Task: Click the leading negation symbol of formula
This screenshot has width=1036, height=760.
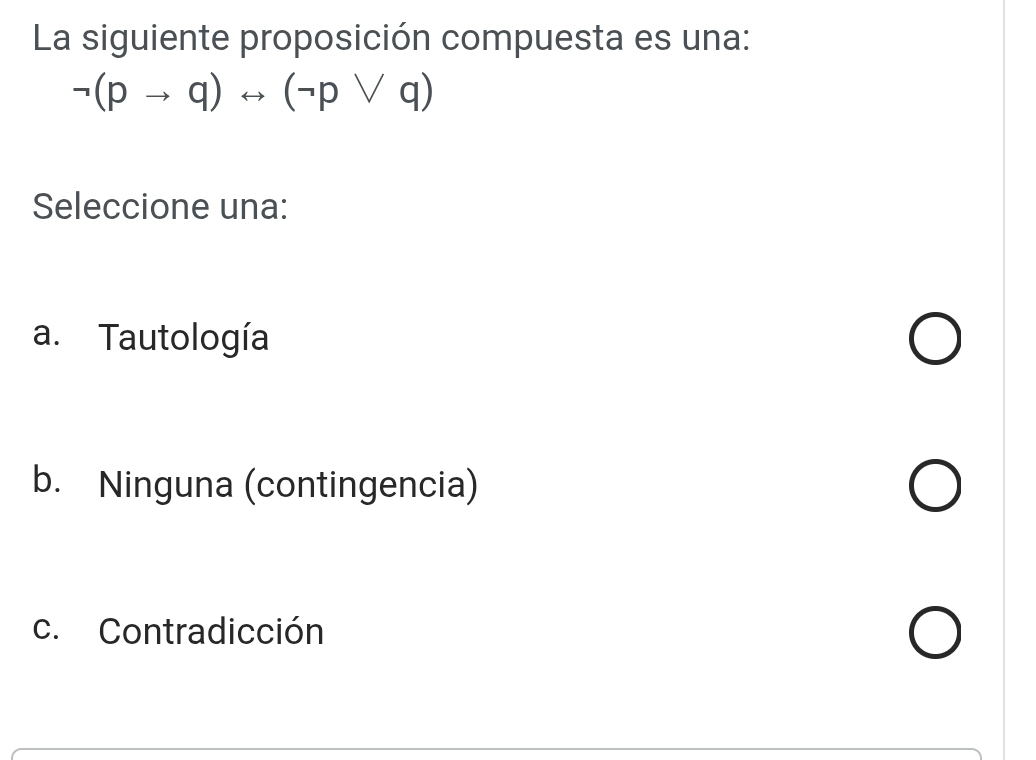Action: coord(81,91)
